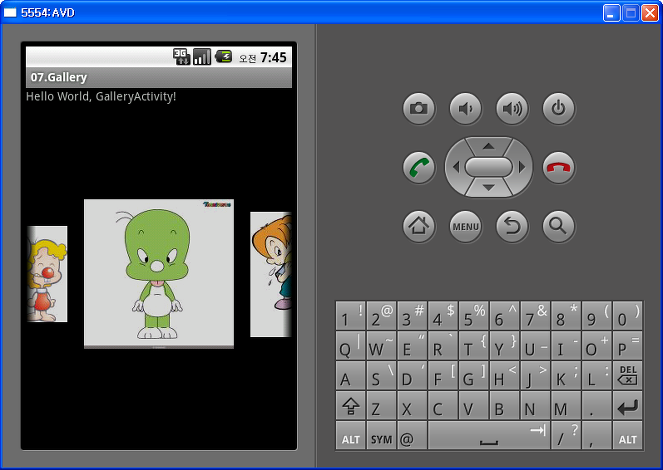Image resolution: width=663 pixels, height=470 pixels.
Task: Click the M key
Action: [x=566, y=406]
